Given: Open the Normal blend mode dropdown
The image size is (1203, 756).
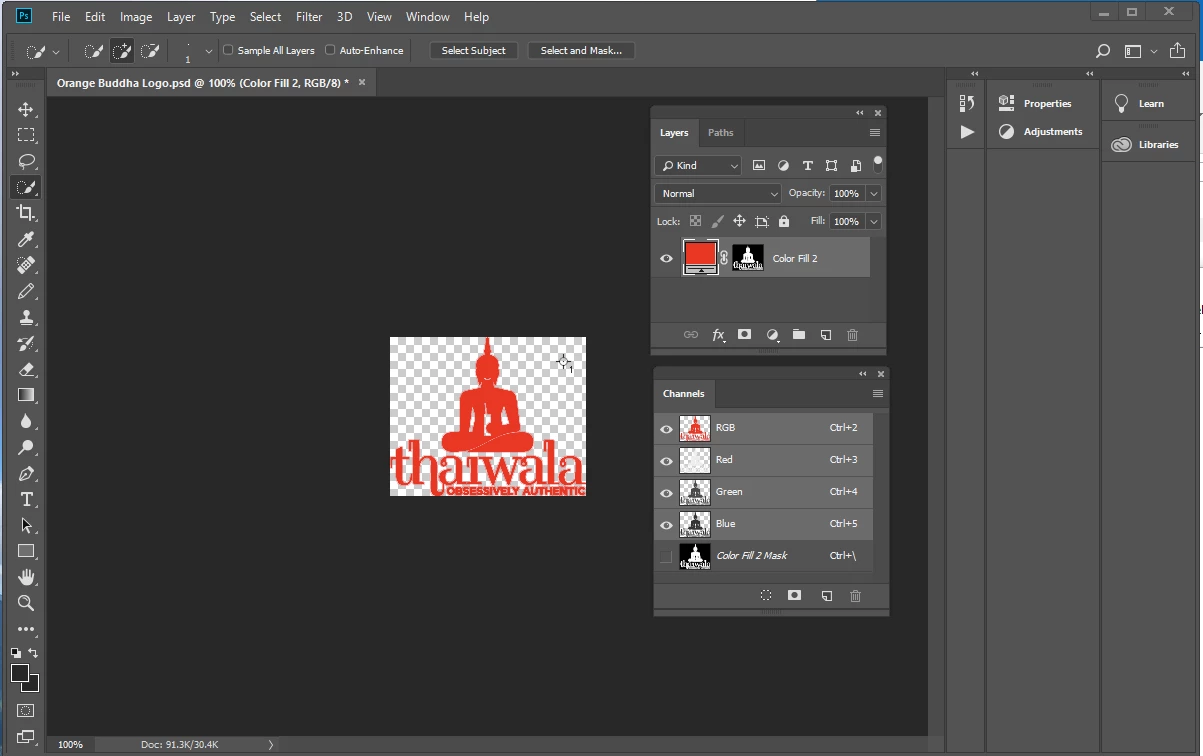Looking at the screenshot, I should pos(718,193).
